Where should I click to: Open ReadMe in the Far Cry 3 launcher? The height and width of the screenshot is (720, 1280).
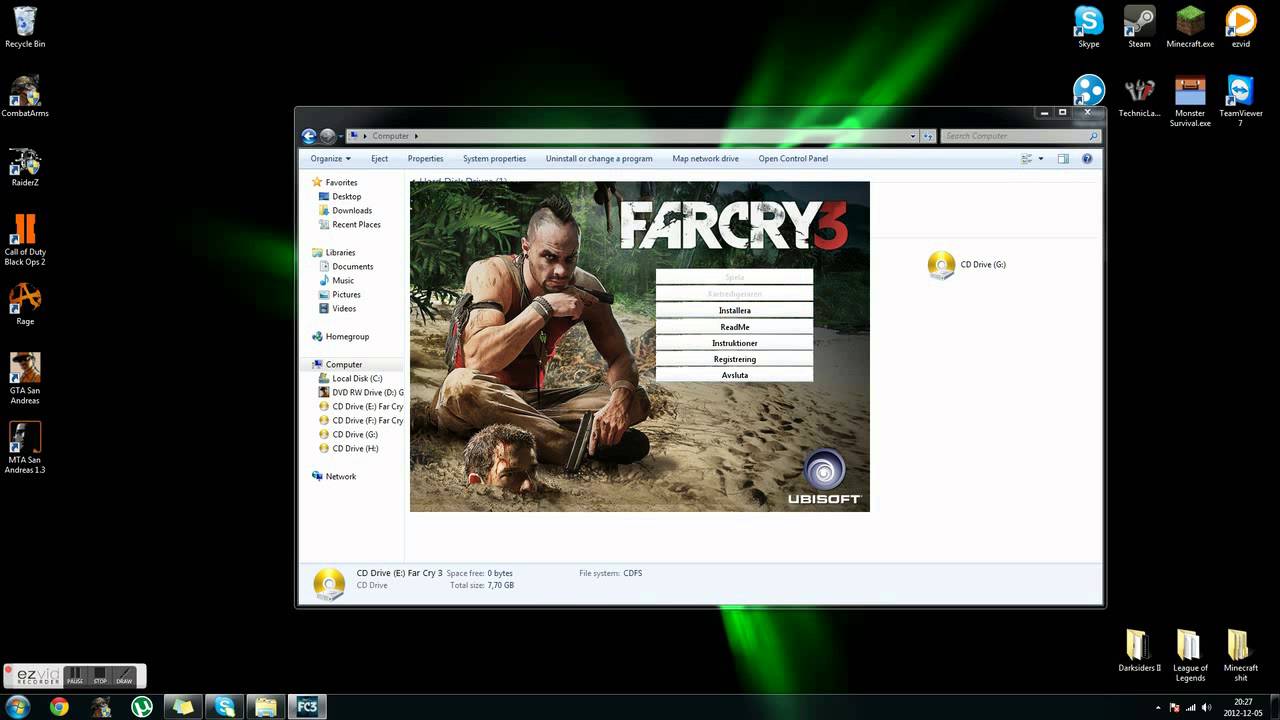[x=734, y=327]
